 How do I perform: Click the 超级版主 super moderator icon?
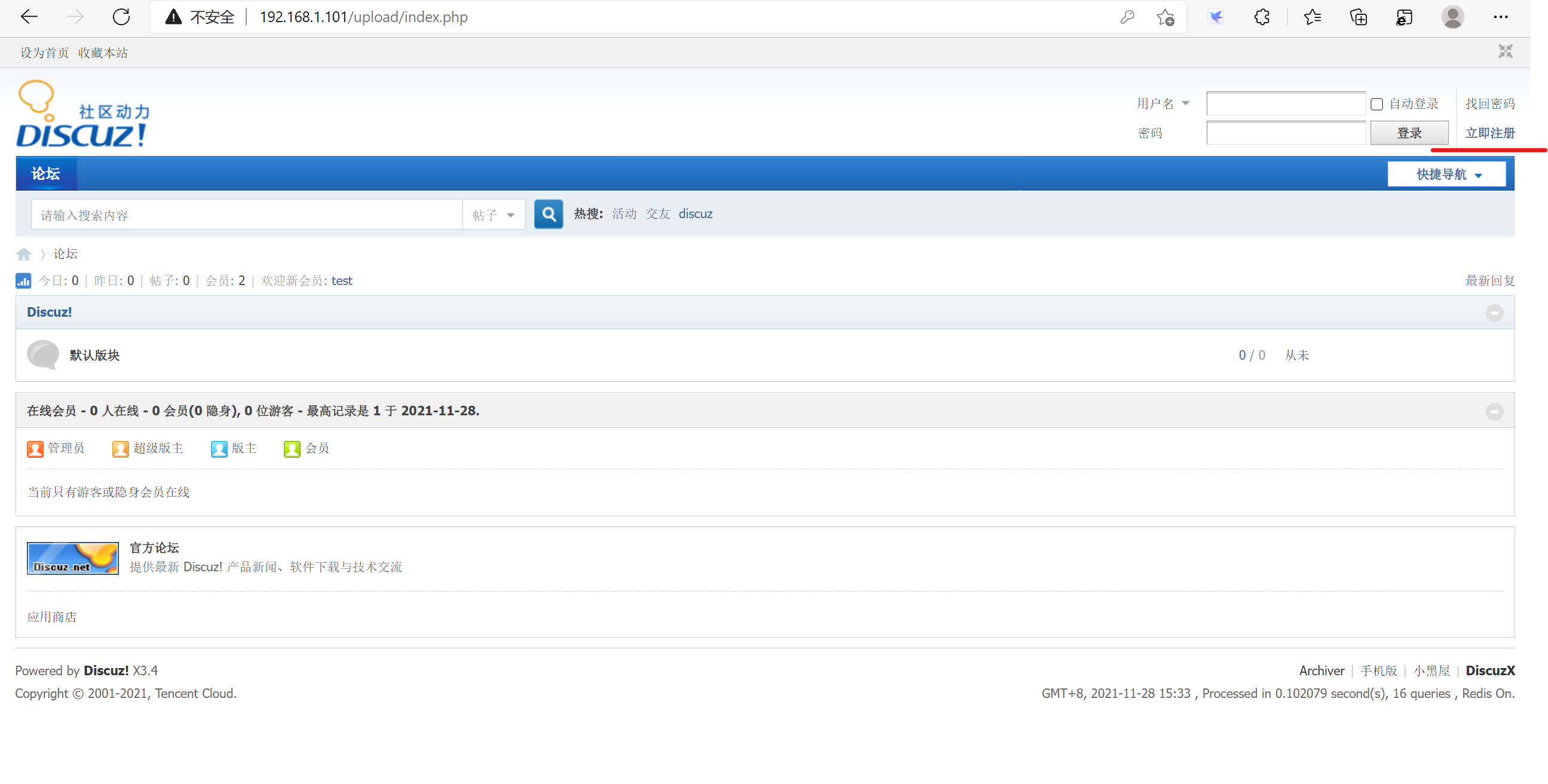(120, 449)
